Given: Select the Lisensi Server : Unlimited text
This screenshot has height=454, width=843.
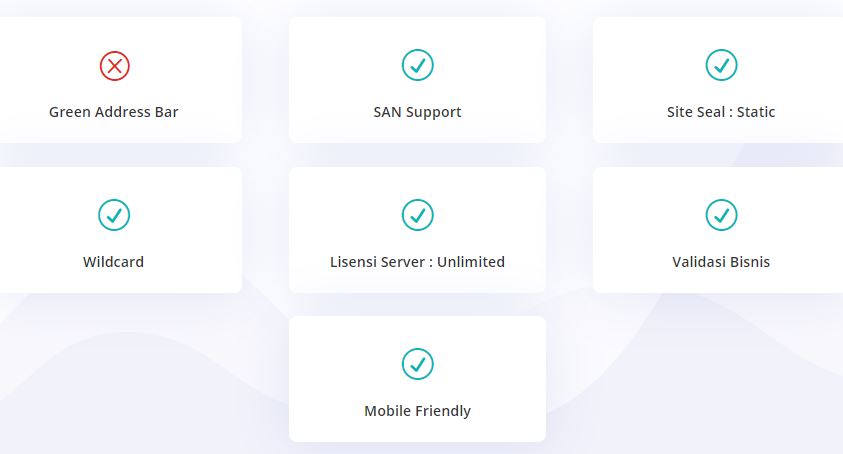Looking at the screenshot, I should (x=417, y=262).
